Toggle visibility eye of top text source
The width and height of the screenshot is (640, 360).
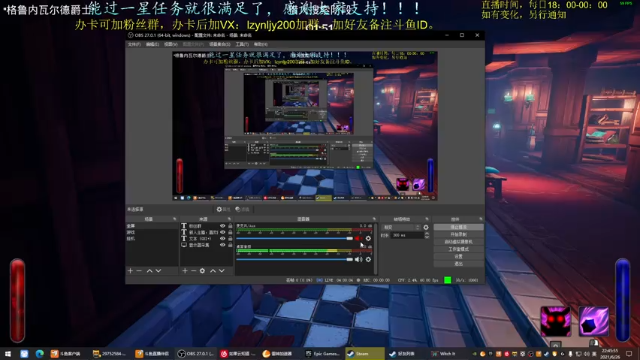tap(222, 226)
